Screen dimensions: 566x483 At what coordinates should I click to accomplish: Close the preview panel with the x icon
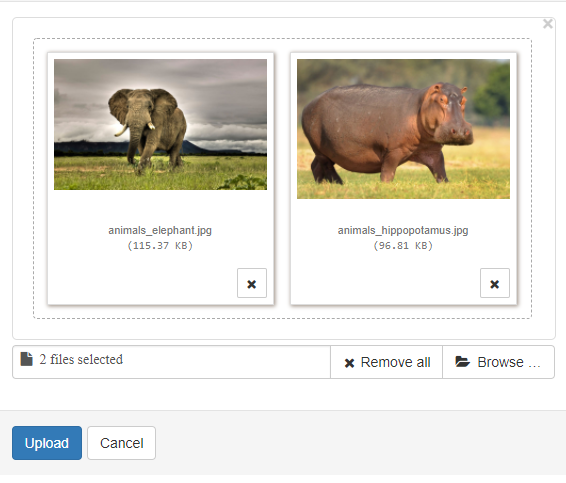point(548,24)
